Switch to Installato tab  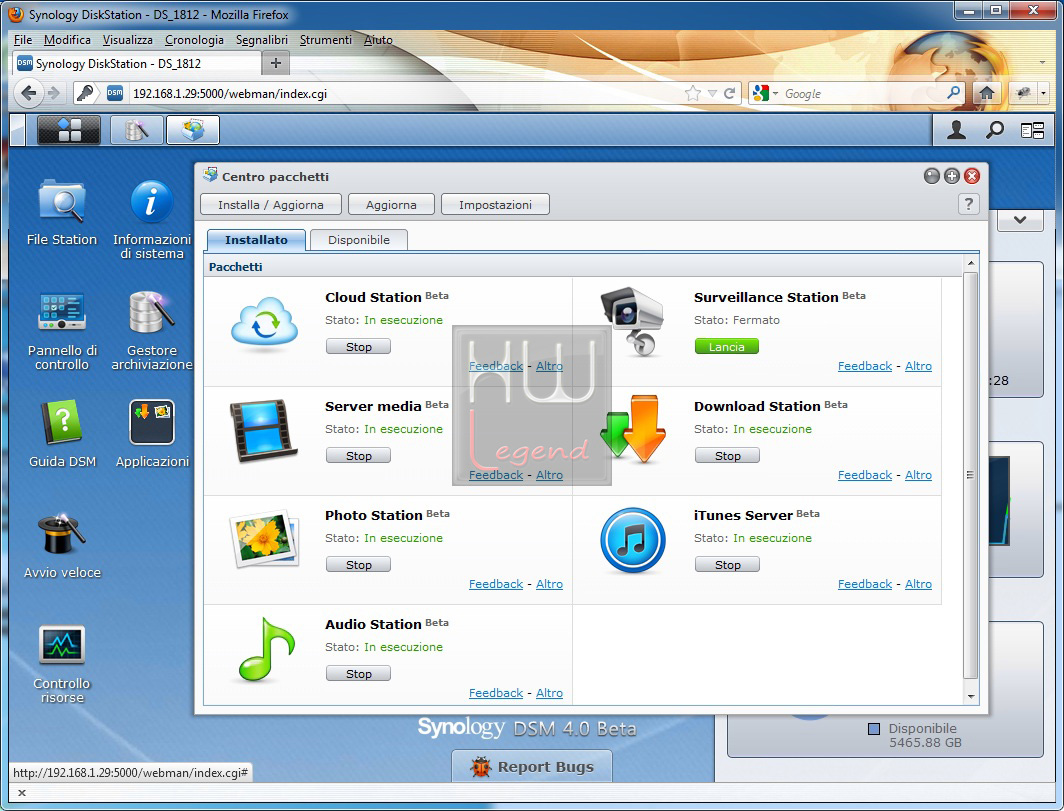click(256, 240)
